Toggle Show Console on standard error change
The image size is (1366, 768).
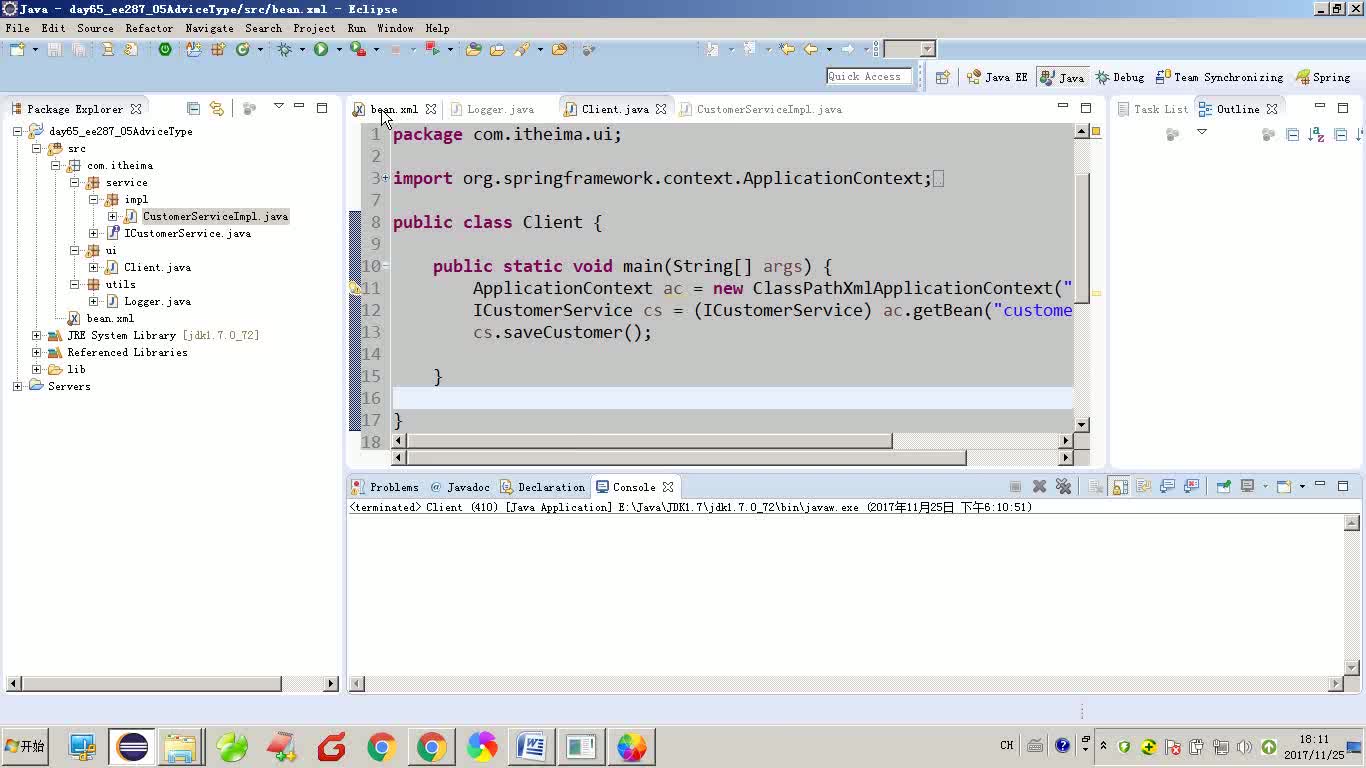tap(1191, 487)
